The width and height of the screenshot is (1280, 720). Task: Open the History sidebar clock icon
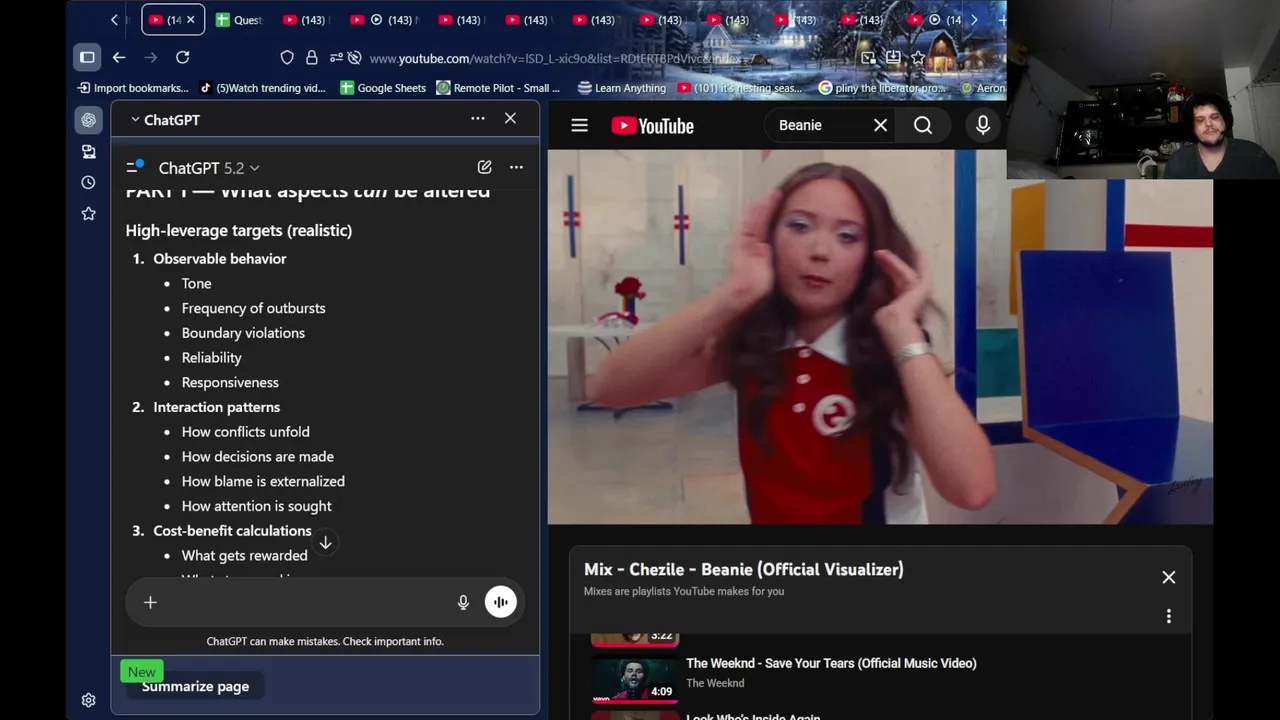click(x=89, y=182)
